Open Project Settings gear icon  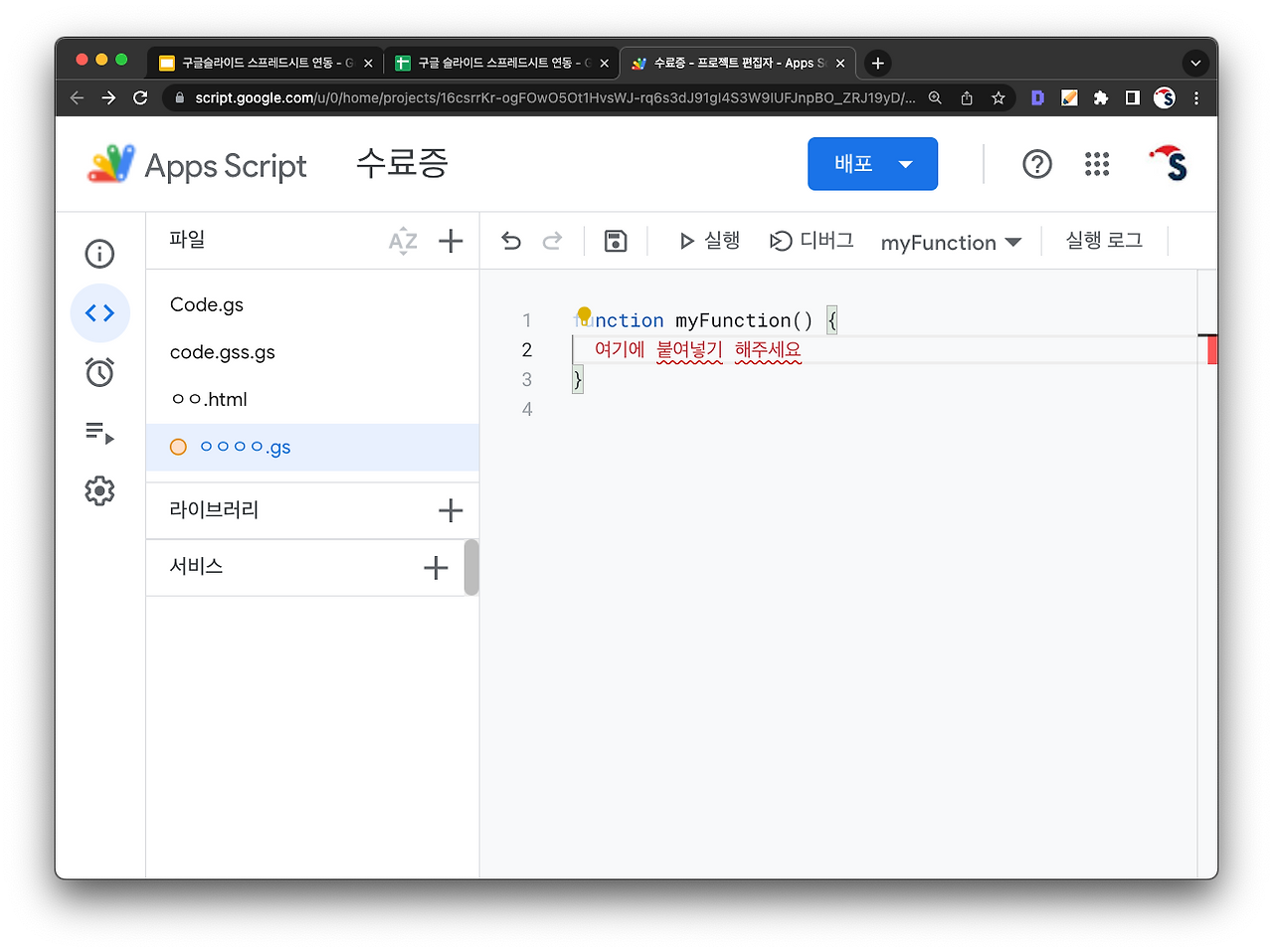tap(99, 490)
